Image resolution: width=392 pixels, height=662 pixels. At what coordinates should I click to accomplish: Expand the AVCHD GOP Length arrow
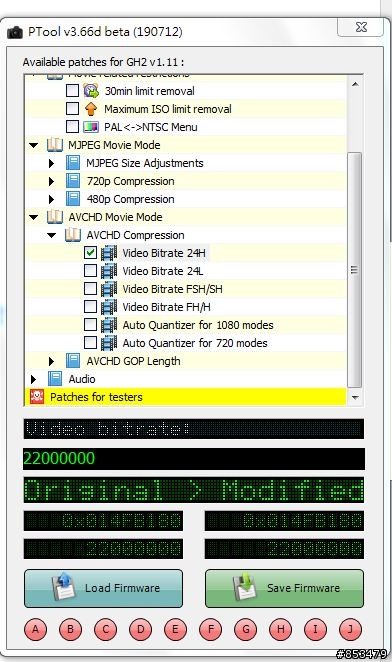point(52,361)
